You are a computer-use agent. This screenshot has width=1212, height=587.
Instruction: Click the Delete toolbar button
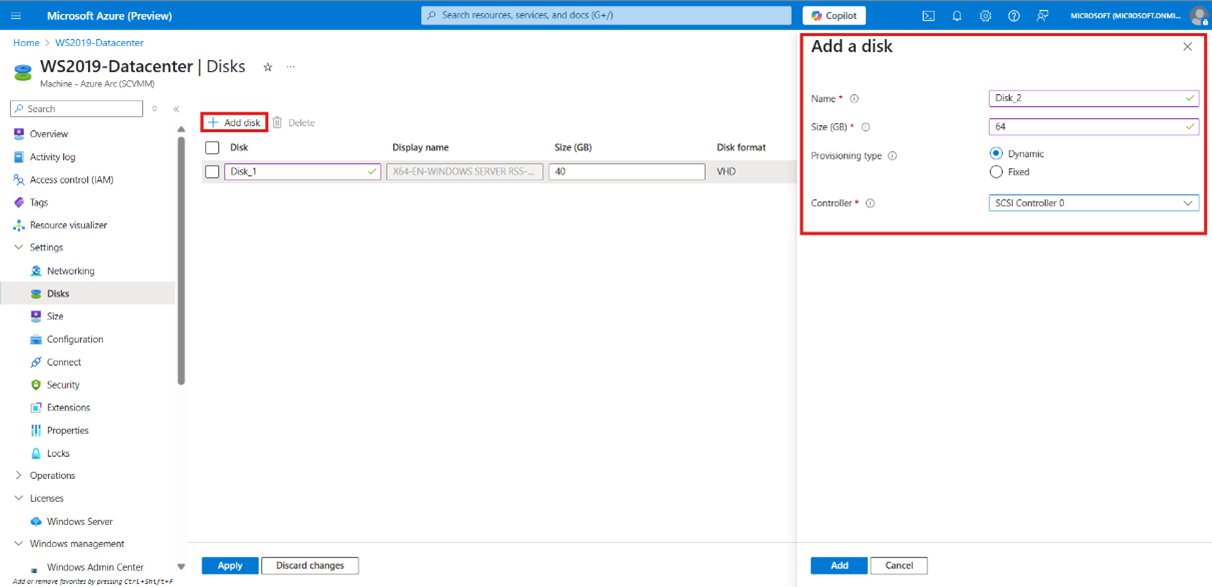(x=293, y=123)
